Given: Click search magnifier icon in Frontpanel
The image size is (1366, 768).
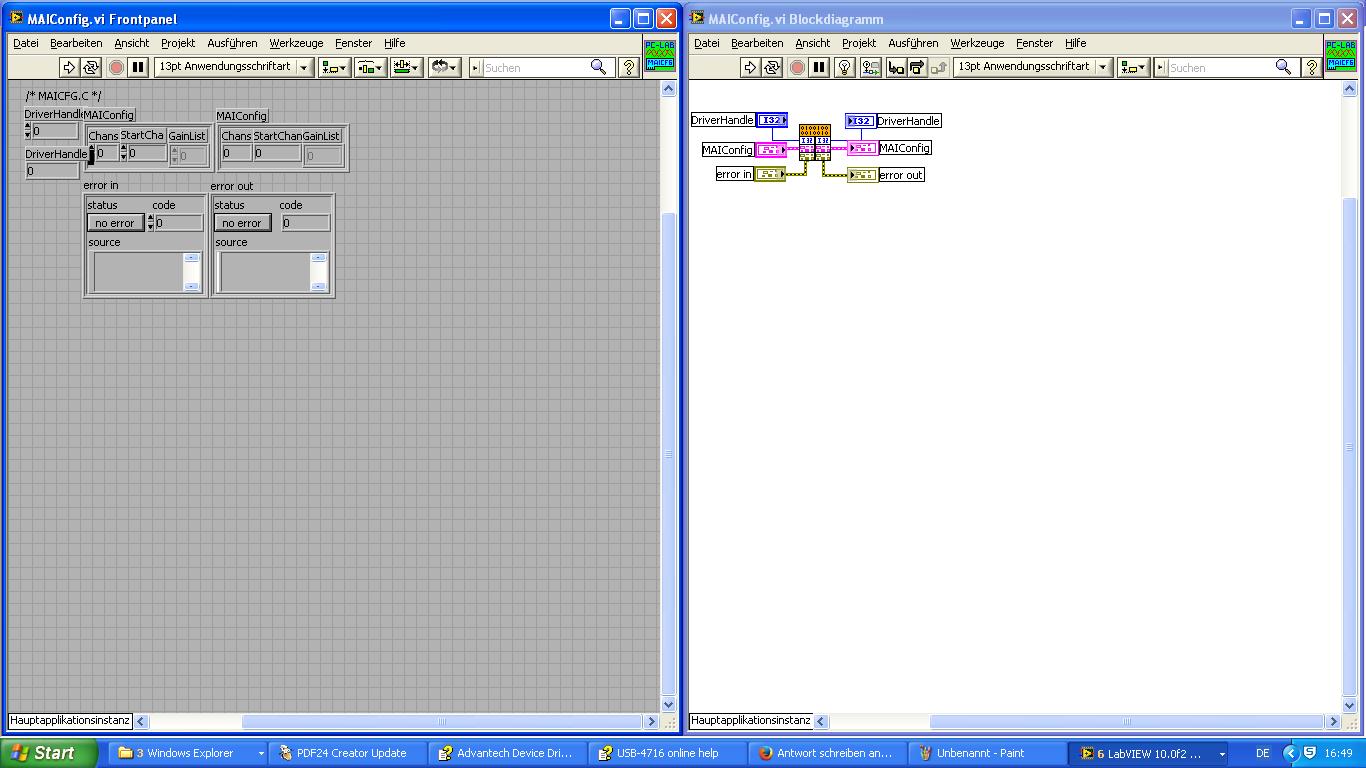Looking at the screenshot, I should pyautogui.click(x=599, y=67).
